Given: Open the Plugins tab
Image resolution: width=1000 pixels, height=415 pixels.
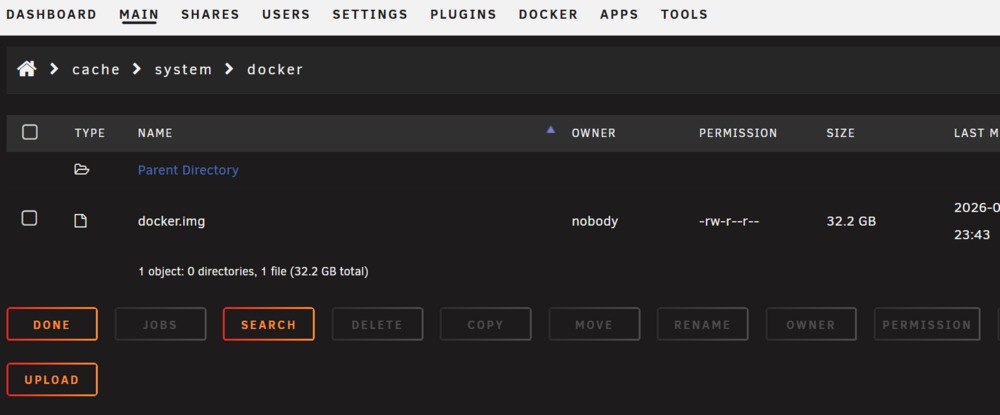Looking at the screenshot, I should click(463, 14).
